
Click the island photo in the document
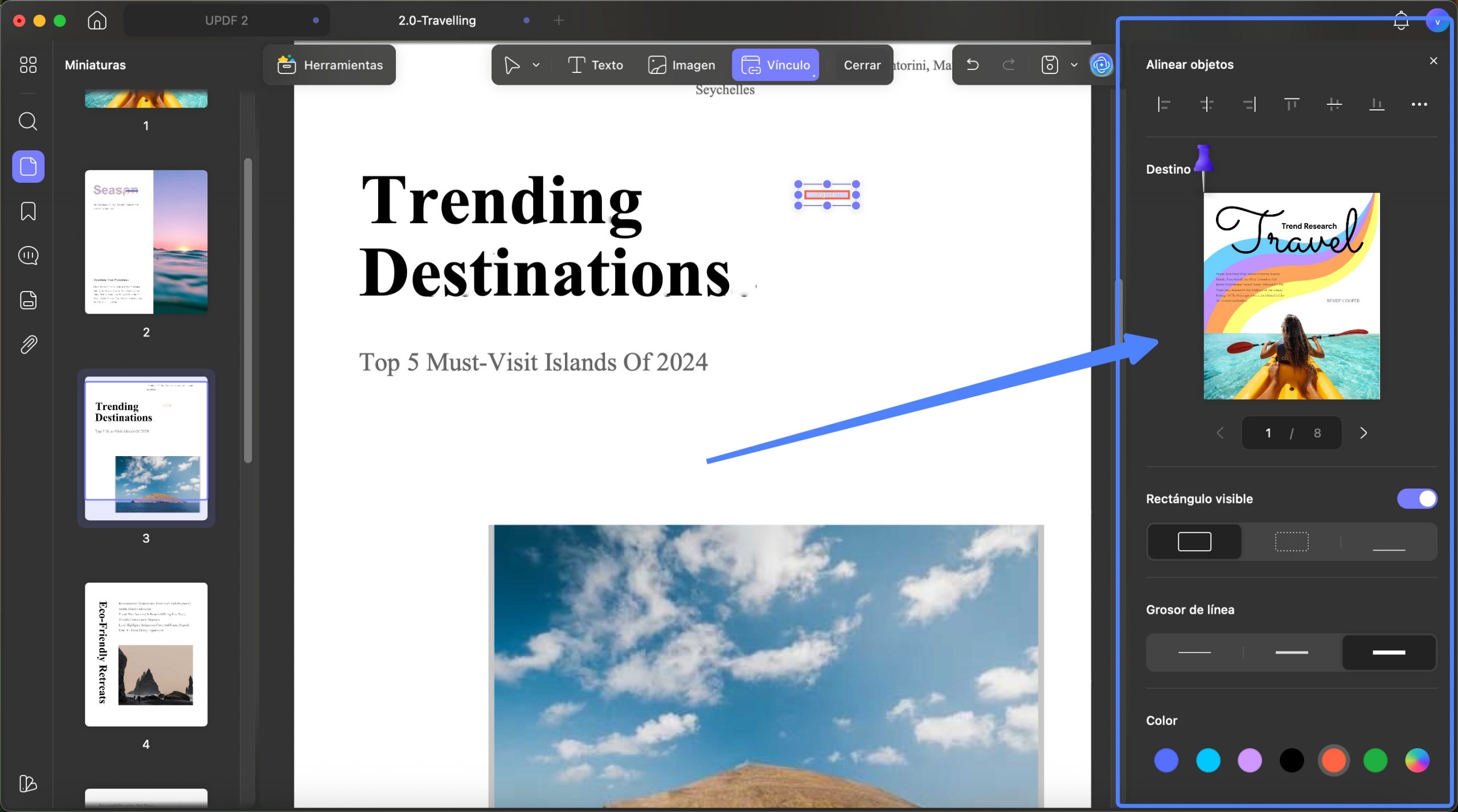(766, 666)
